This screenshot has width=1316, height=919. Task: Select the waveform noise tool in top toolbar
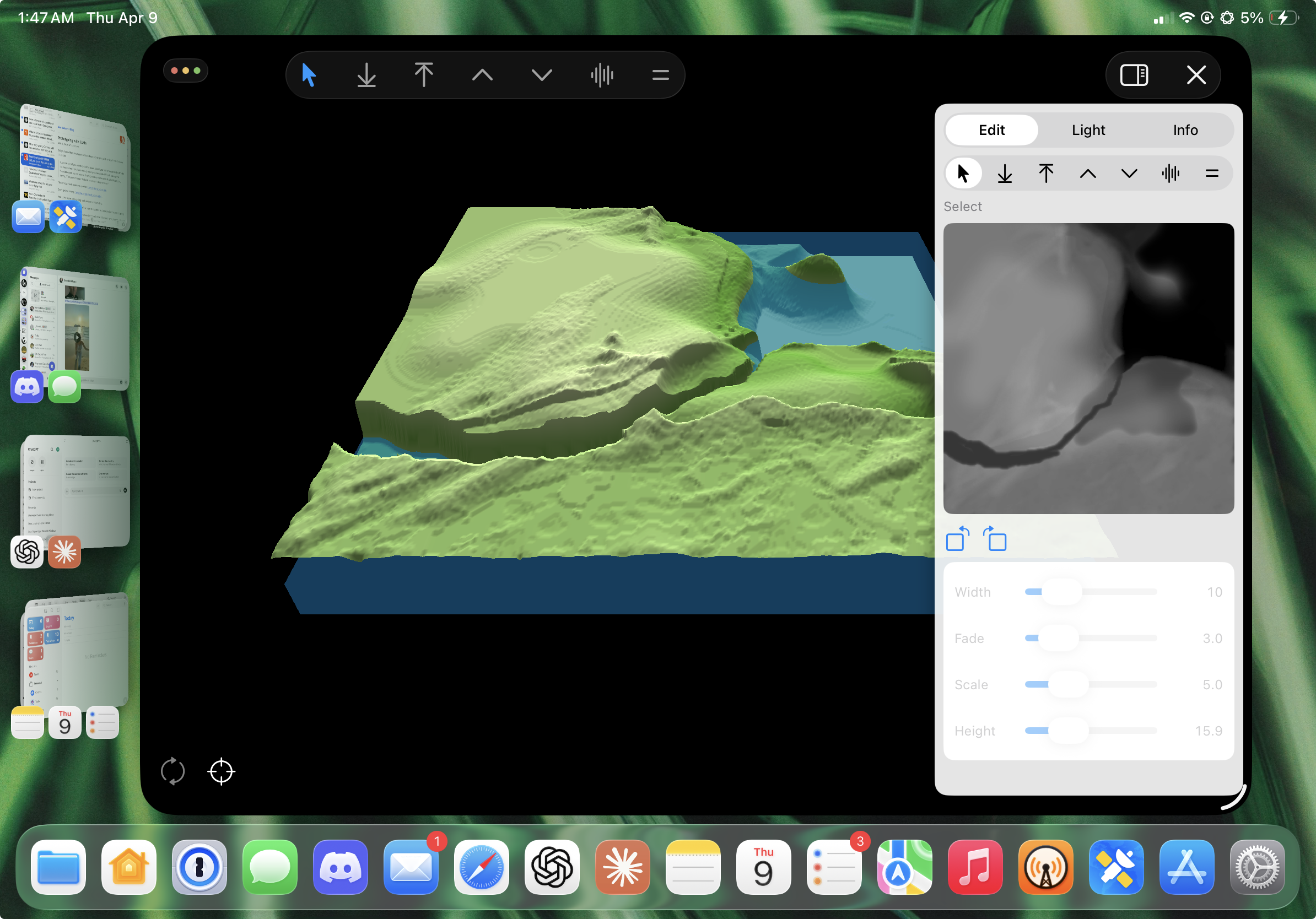[x=602, y=75]
